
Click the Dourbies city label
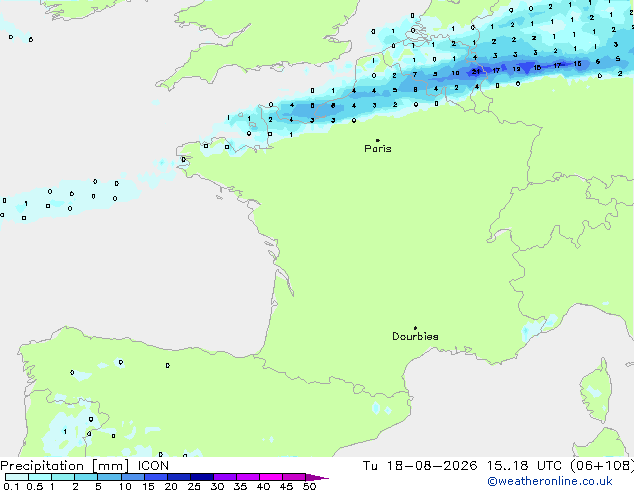pos(415,336)
